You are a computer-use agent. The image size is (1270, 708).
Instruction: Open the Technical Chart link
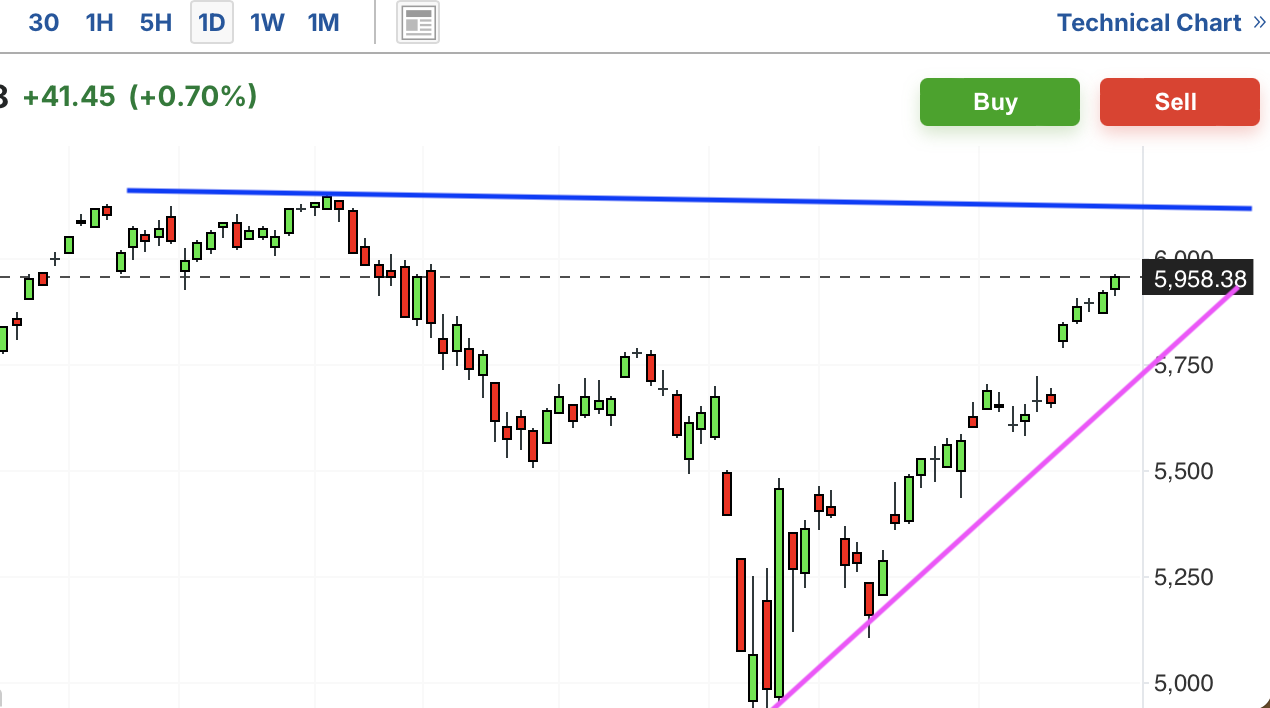pos(1149,23)
